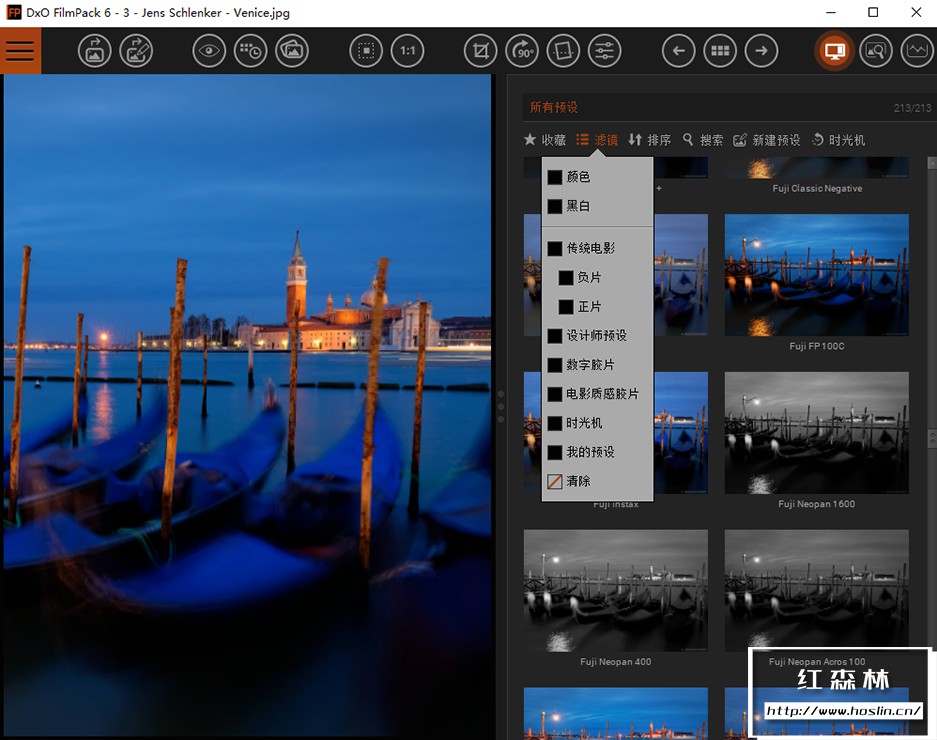Viewport: 937px width, 740px height.
Task: Click the adjustment sliders icon
Action: pyautogui.click(x=604, y=51)
